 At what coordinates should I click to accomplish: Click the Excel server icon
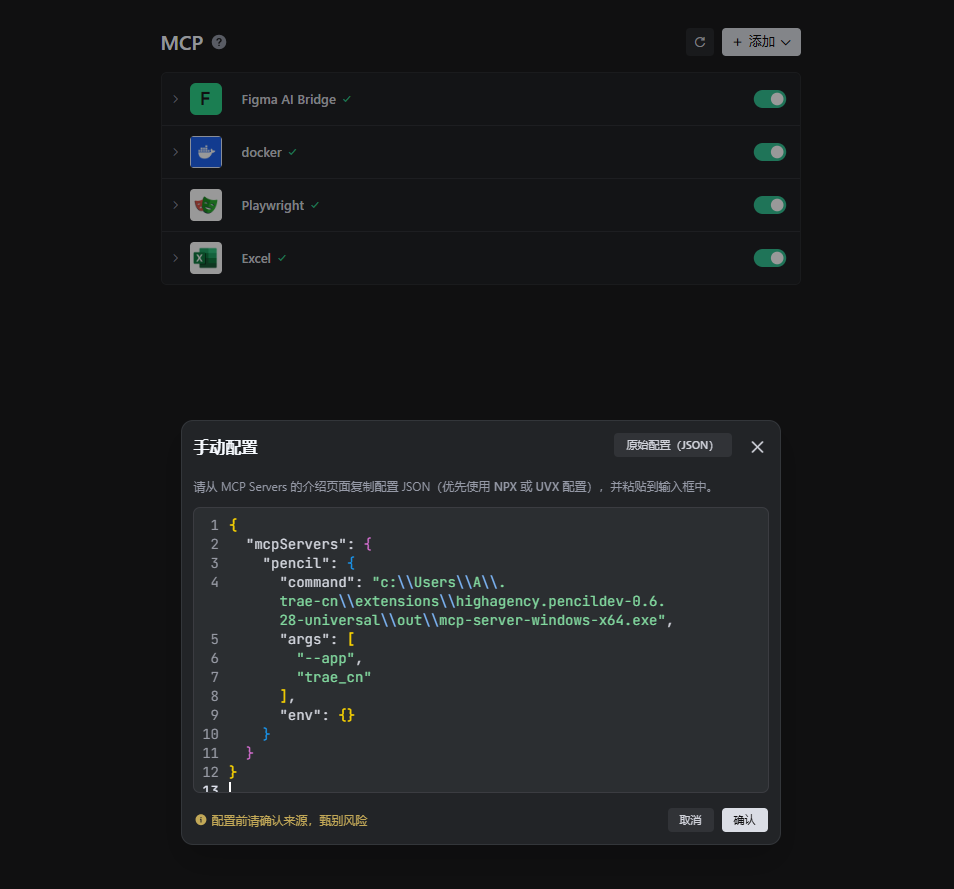pos(205,258)
